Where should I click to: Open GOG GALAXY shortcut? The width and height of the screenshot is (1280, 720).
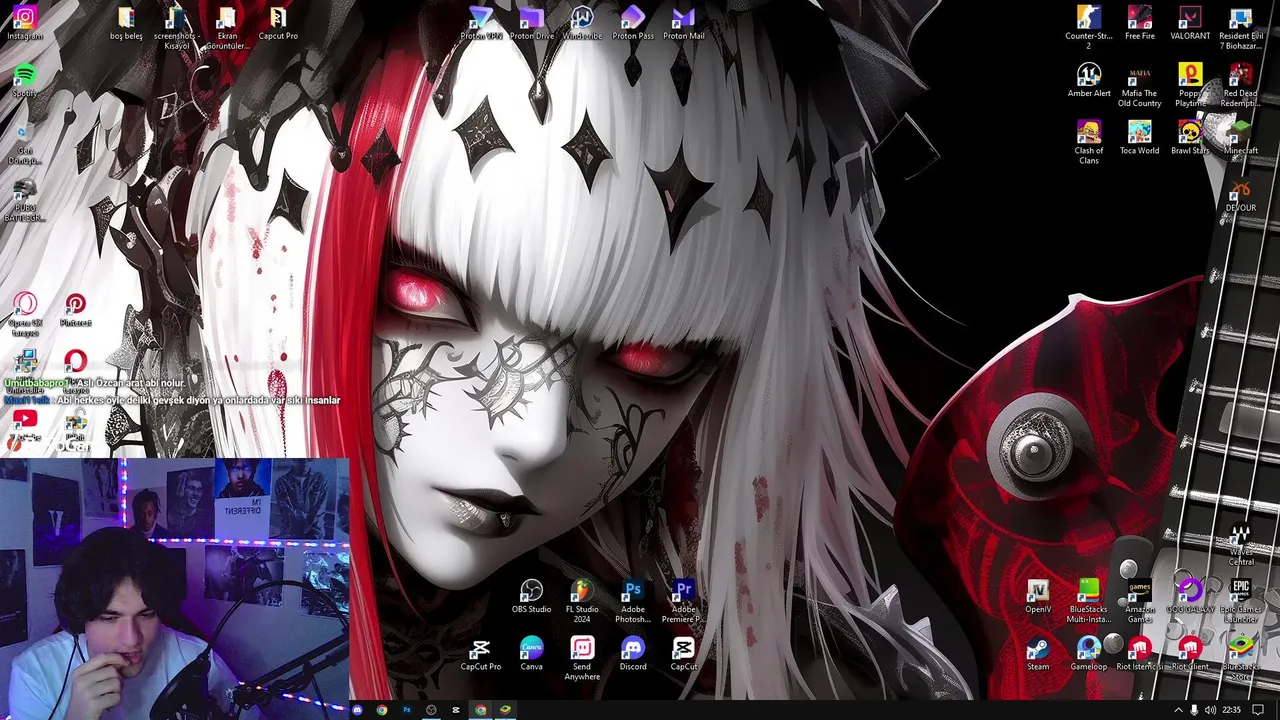(1190, 596)
